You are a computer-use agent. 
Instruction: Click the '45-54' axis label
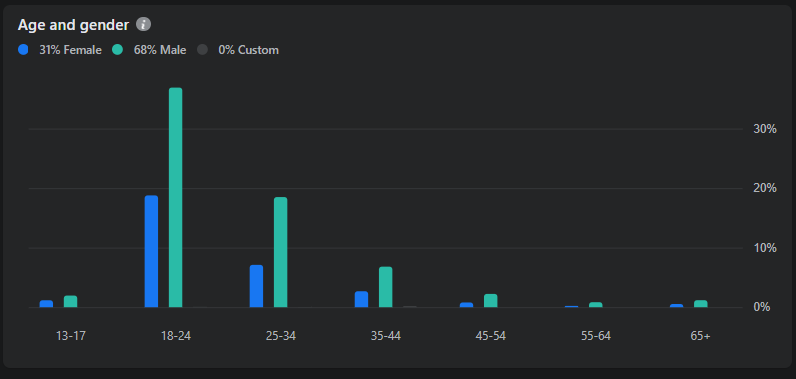pyautogui.click(x=491, y=336)
